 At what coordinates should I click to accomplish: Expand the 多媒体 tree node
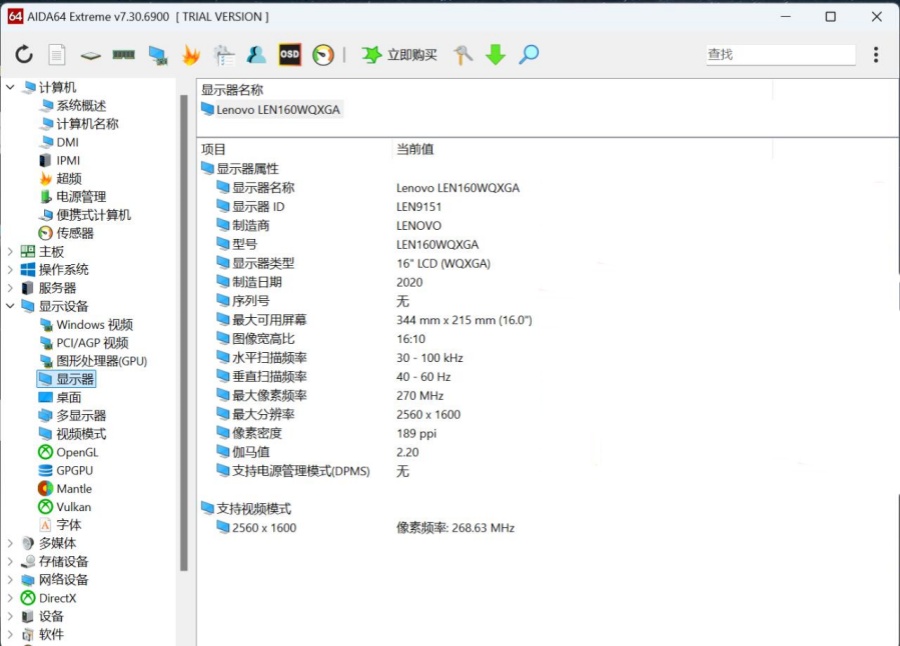tap(10, 543)
